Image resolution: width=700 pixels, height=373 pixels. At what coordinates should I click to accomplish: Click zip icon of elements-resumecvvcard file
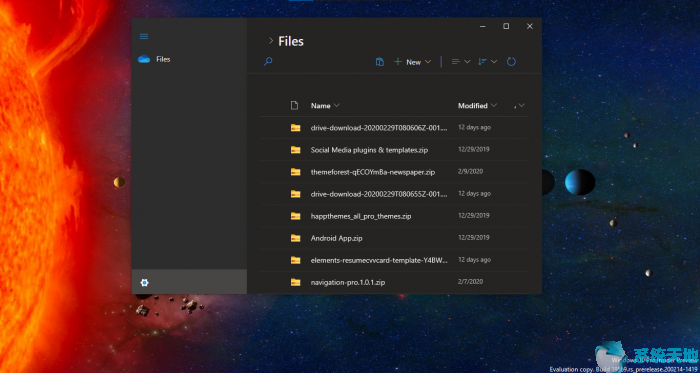pos(296,260)
